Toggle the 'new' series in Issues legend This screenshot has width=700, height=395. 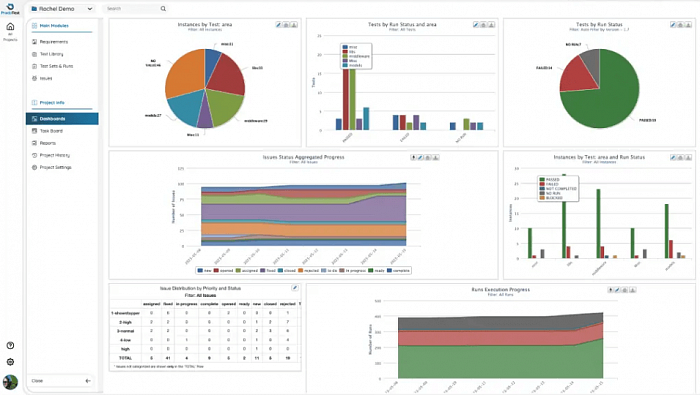pos(204,270)
